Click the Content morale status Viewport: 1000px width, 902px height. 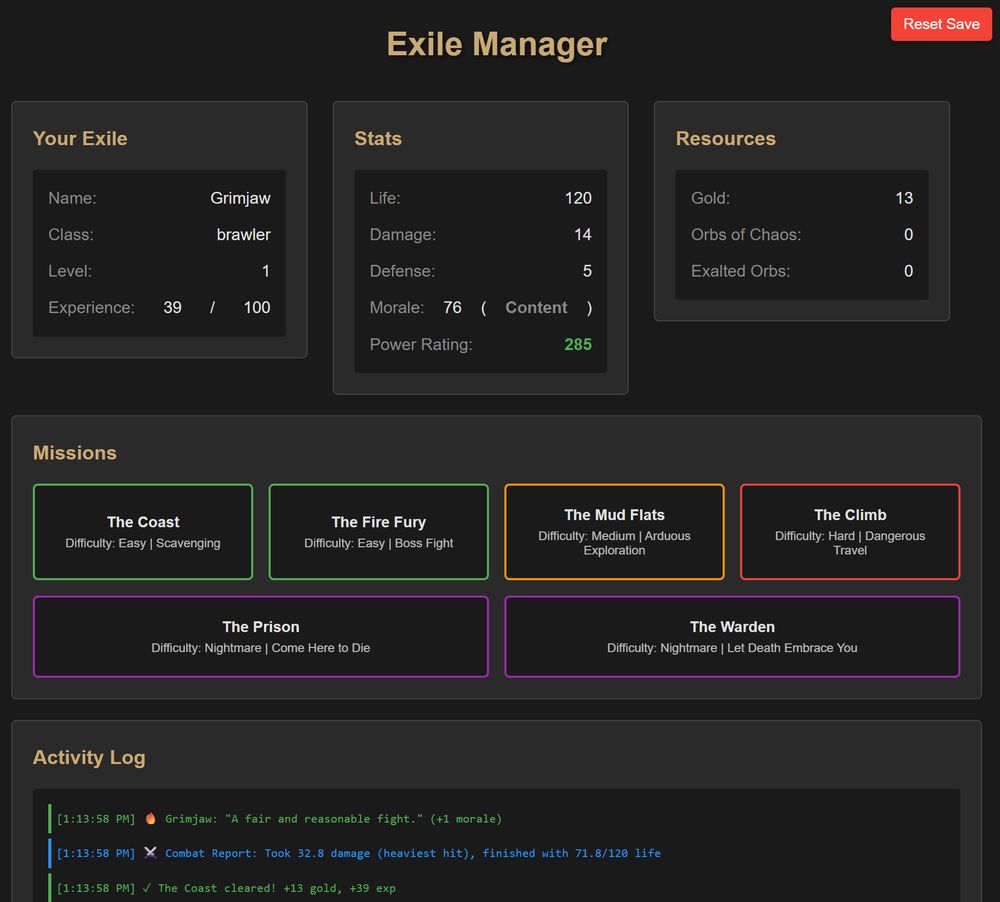[536, 307]
